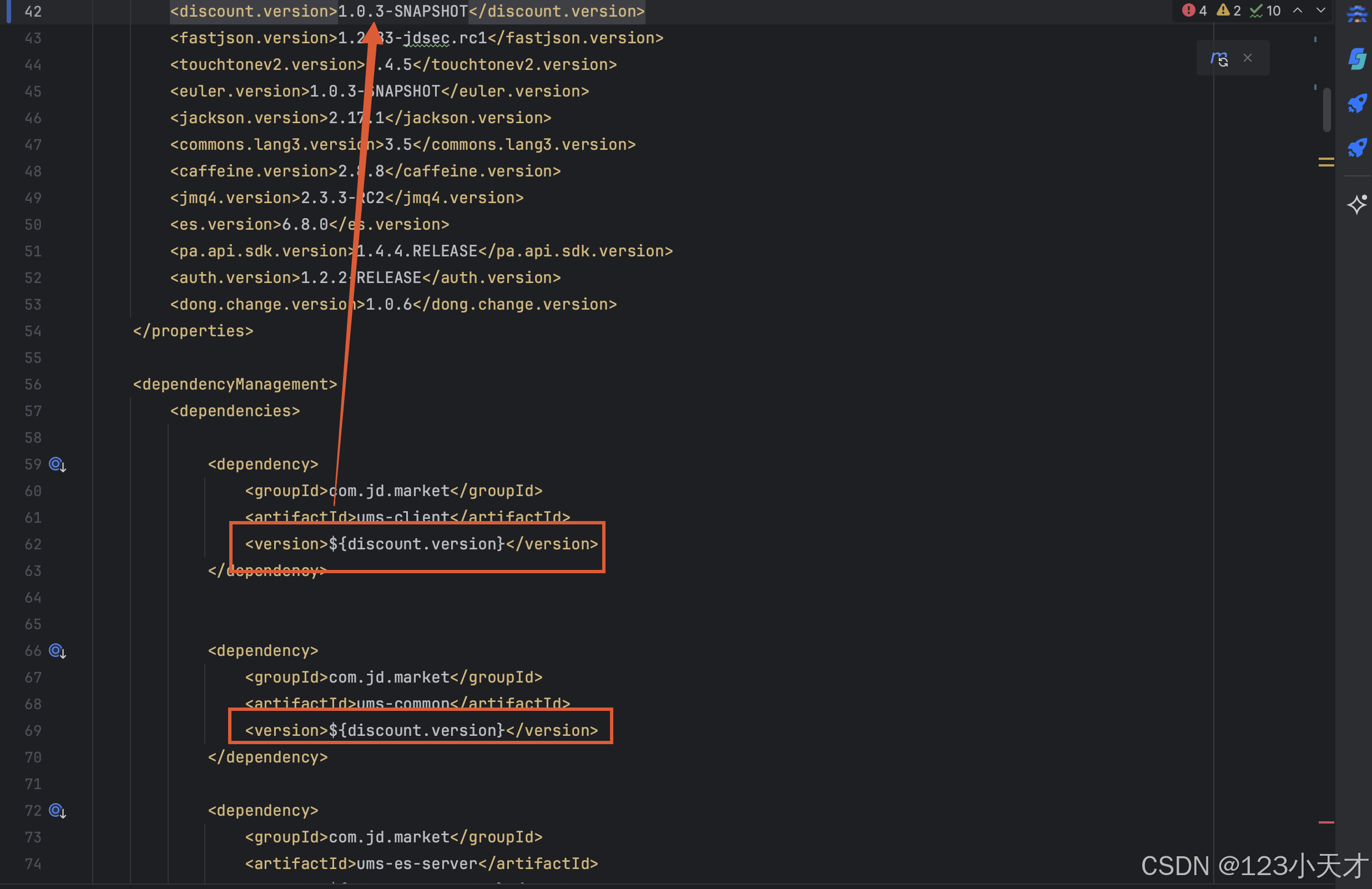The height and width of the screenshot is (889, 1372).
Task: Click the editor vertical scrollbar thumb
Action: click(x=1326, y=109)
